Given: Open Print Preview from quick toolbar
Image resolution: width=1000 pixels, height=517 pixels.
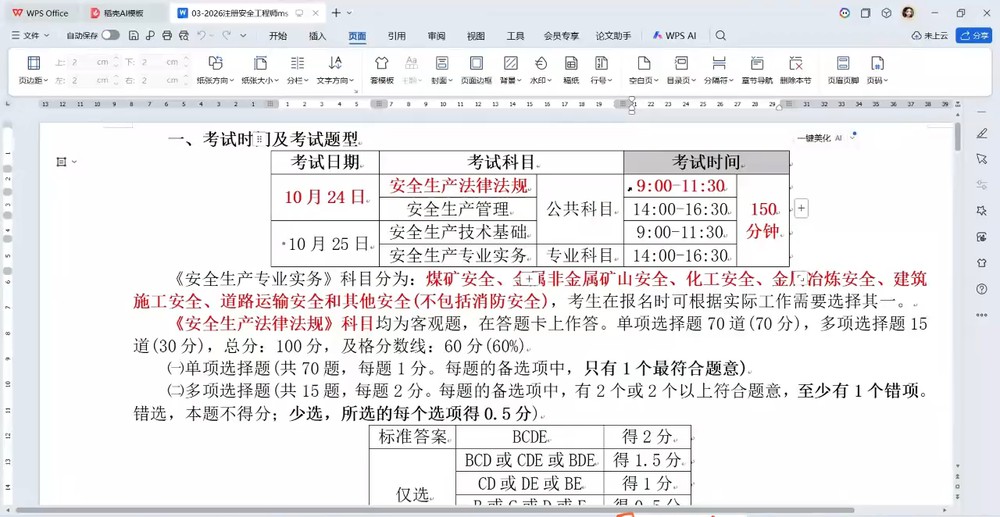Looking at the screenshot, I should (x=184, y=36).
